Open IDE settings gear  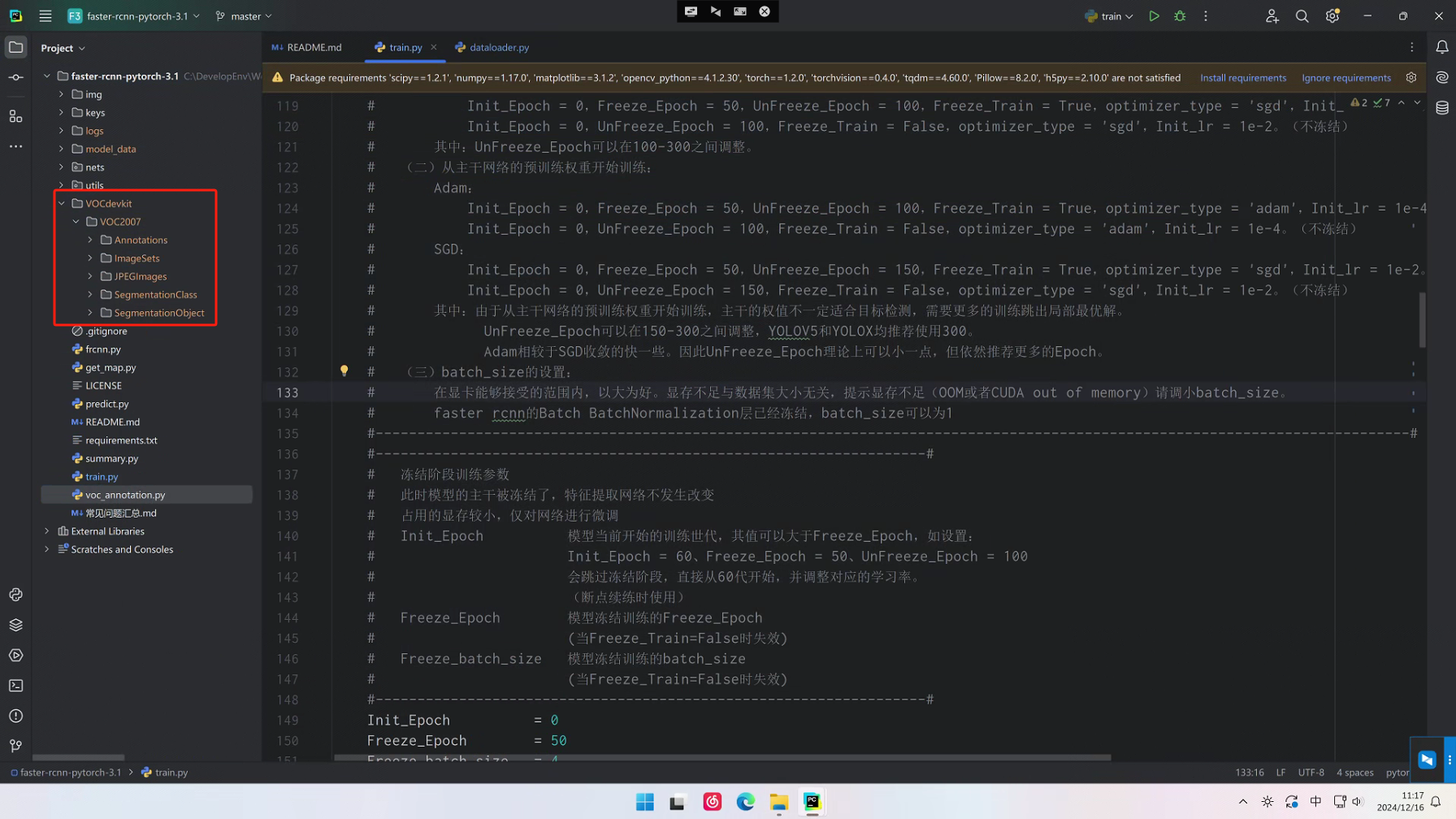[x=1332, y=16]
